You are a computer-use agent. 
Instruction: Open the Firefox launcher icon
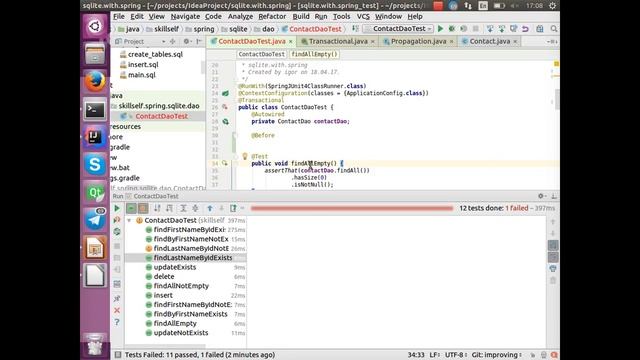point(95,81)
